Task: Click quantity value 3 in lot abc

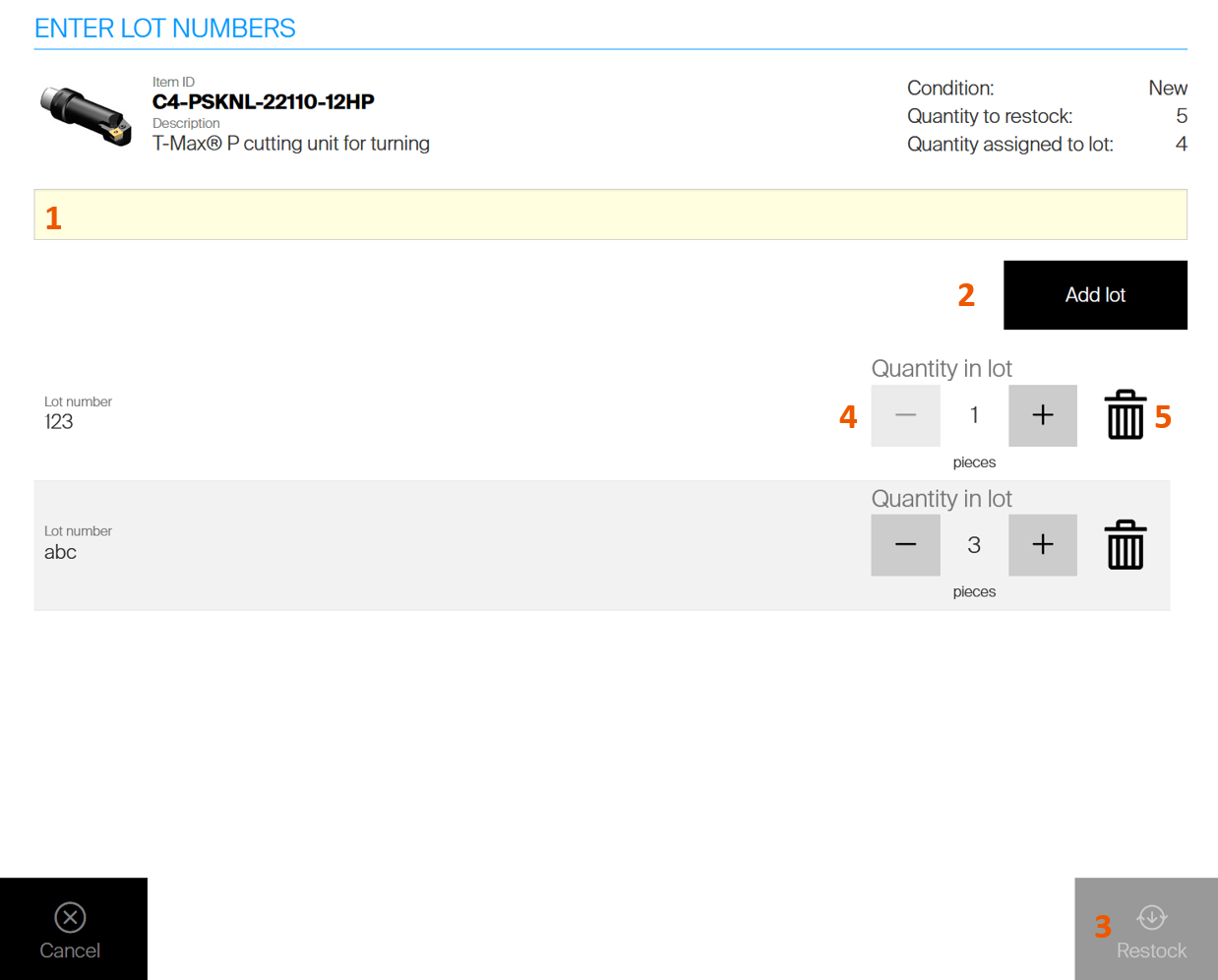Action: (974, 545)
